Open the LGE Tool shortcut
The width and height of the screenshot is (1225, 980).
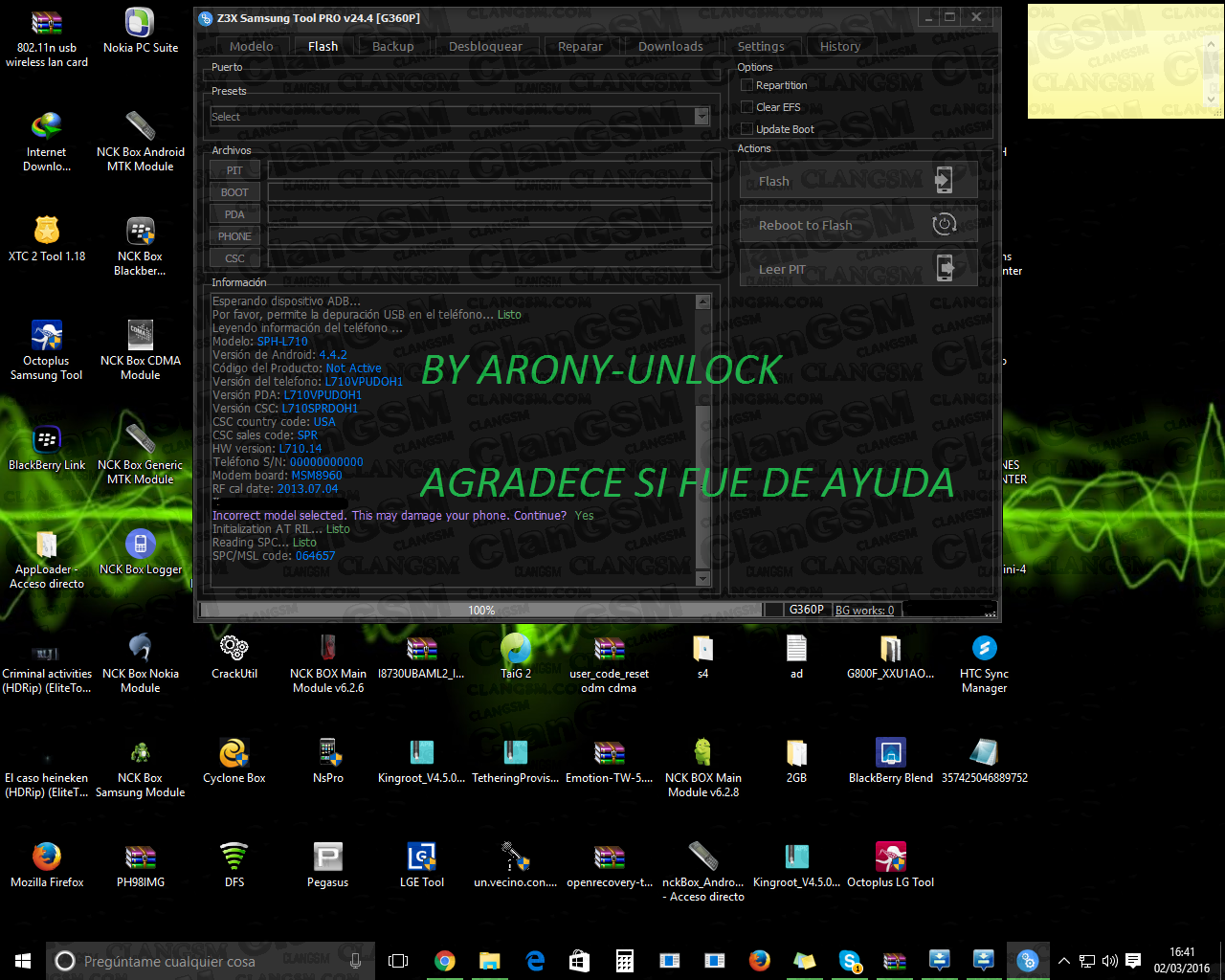422,865
